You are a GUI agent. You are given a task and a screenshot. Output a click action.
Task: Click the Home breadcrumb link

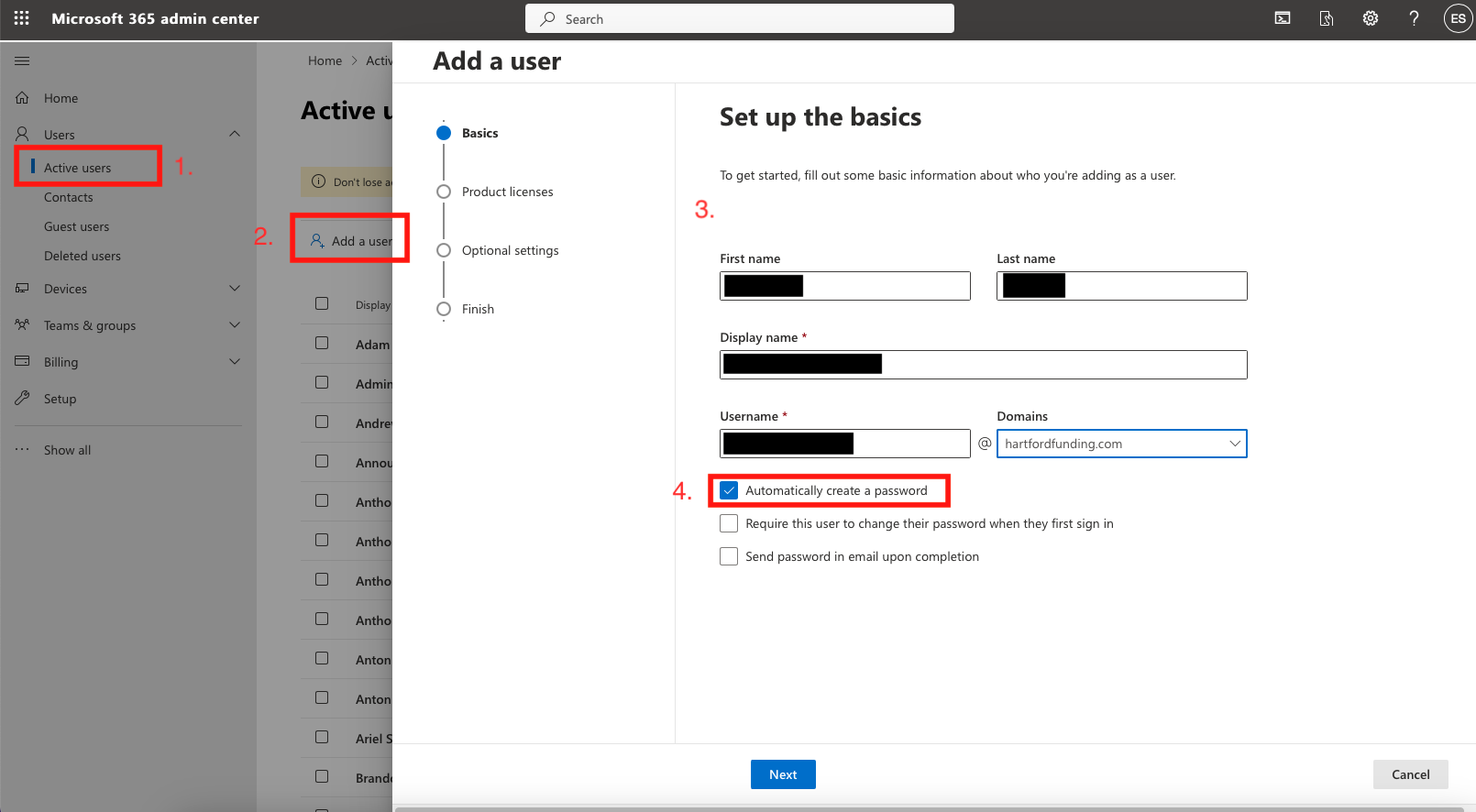click(325, 60)
